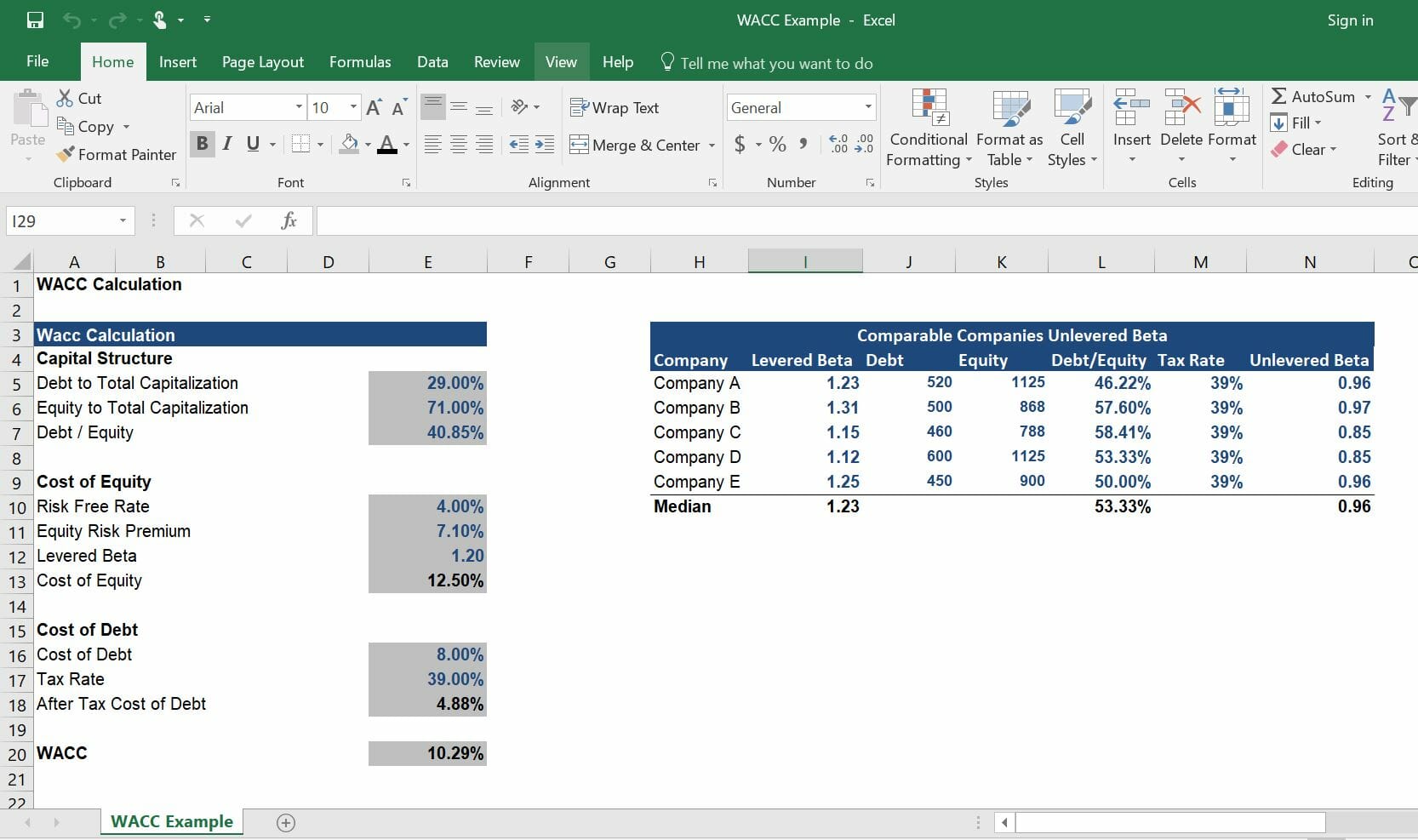Click the Format Painter brush icon
The width and height of the screenshot is (1418, 840).
(x=65, y=154)
